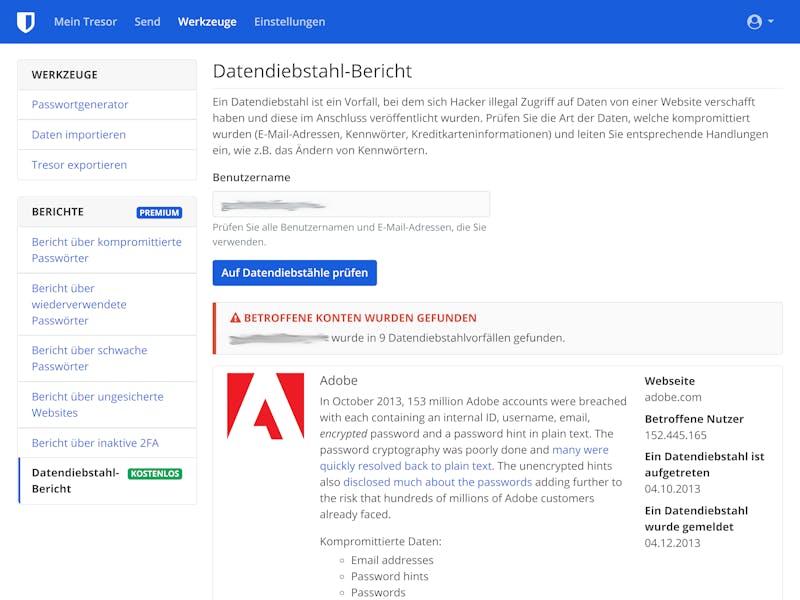Image resolution: width=800 pixels, height=600 pixels.
Task: Open the Mein Tresor tab
Action: click(85, 22)
